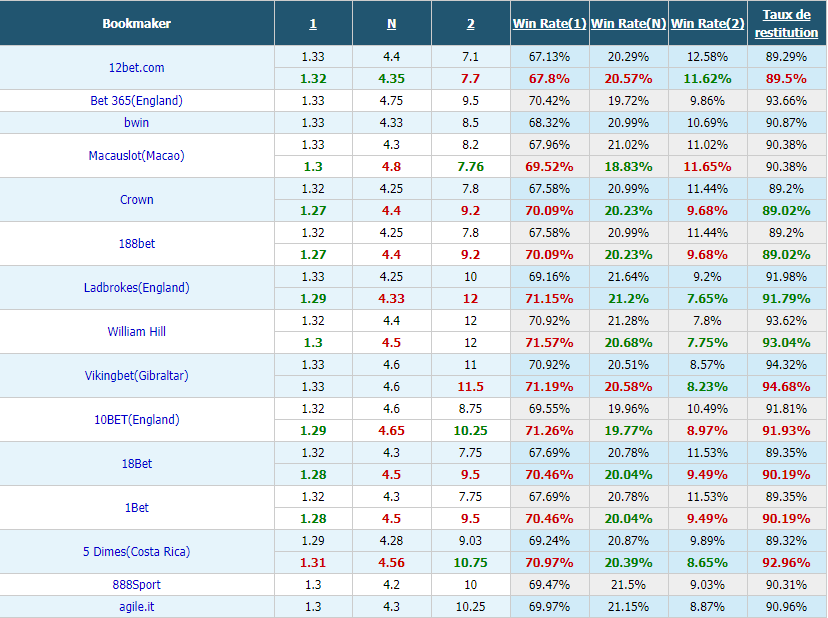Screen dimensions: 828x618
Task: Click the green 7.65% win rate
Action: [708, 298]
